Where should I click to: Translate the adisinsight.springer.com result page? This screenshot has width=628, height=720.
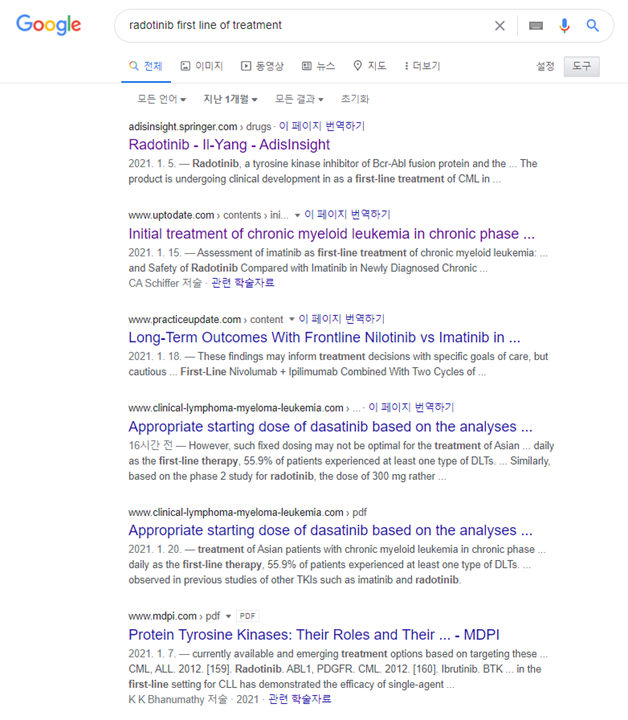322,126
